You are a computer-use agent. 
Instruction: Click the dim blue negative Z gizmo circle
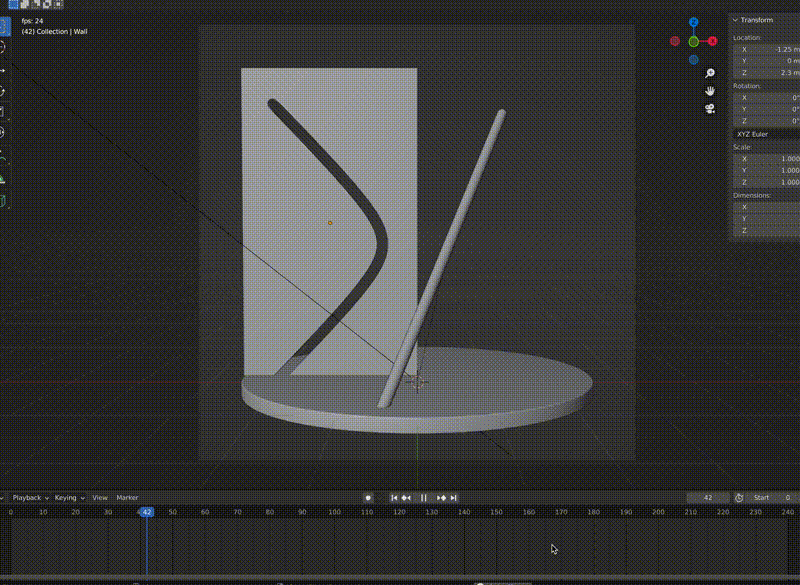pyautogui.click(x=693, y=60)
